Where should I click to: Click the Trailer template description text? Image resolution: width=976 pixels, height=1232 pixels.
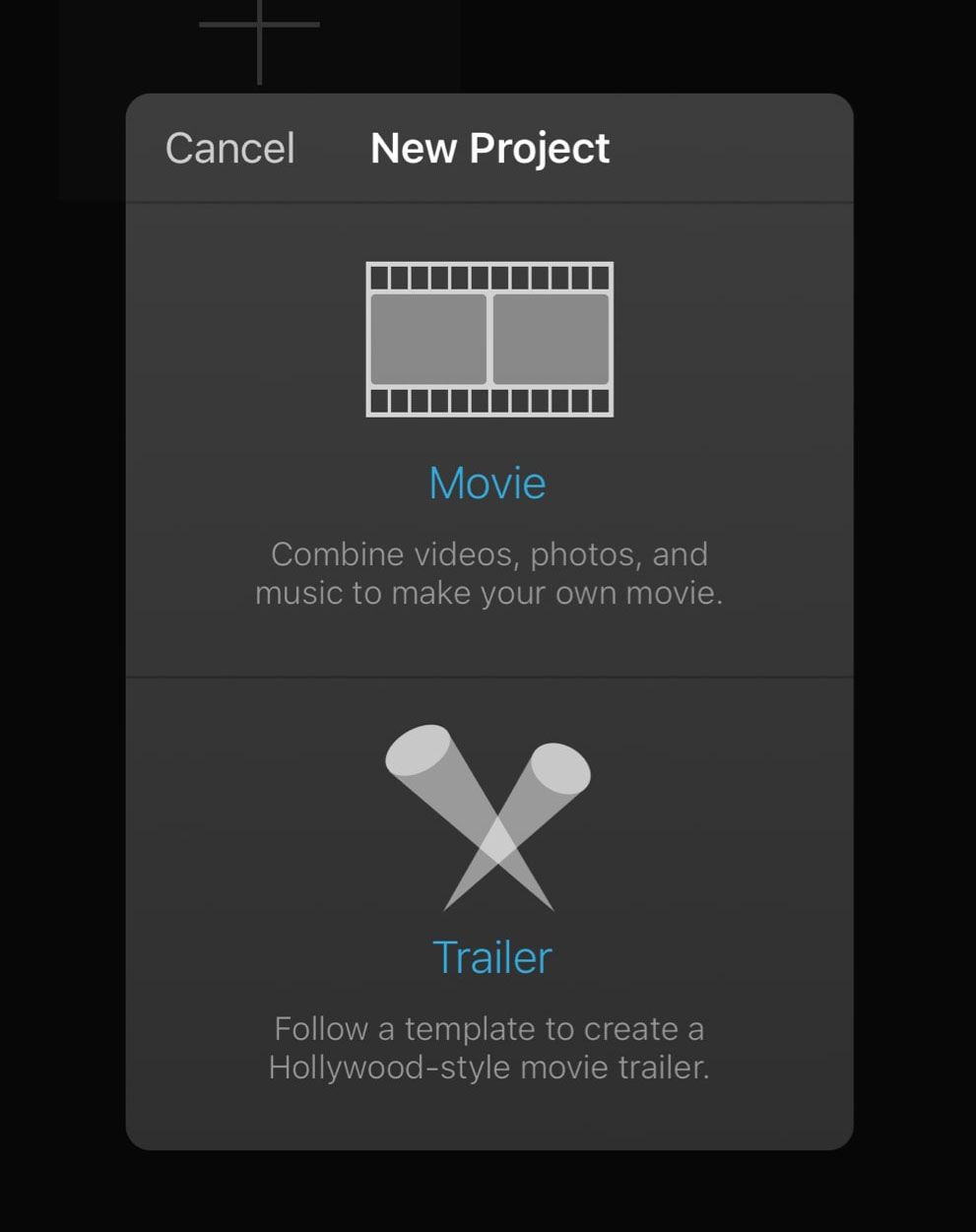(488, 1047)
